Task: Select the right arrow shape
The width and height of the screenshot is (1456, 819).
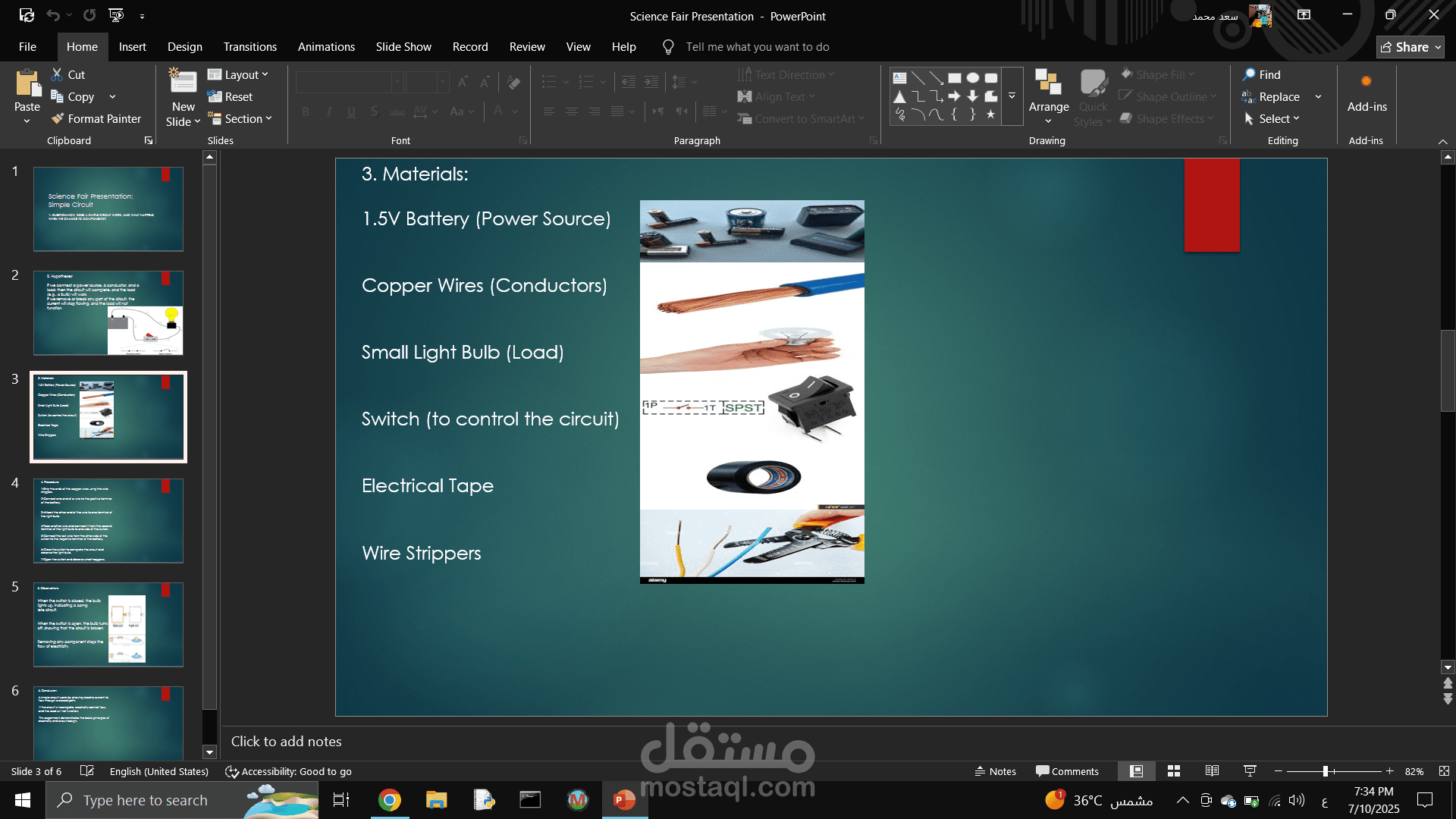Action: click(x=955, y=96)
